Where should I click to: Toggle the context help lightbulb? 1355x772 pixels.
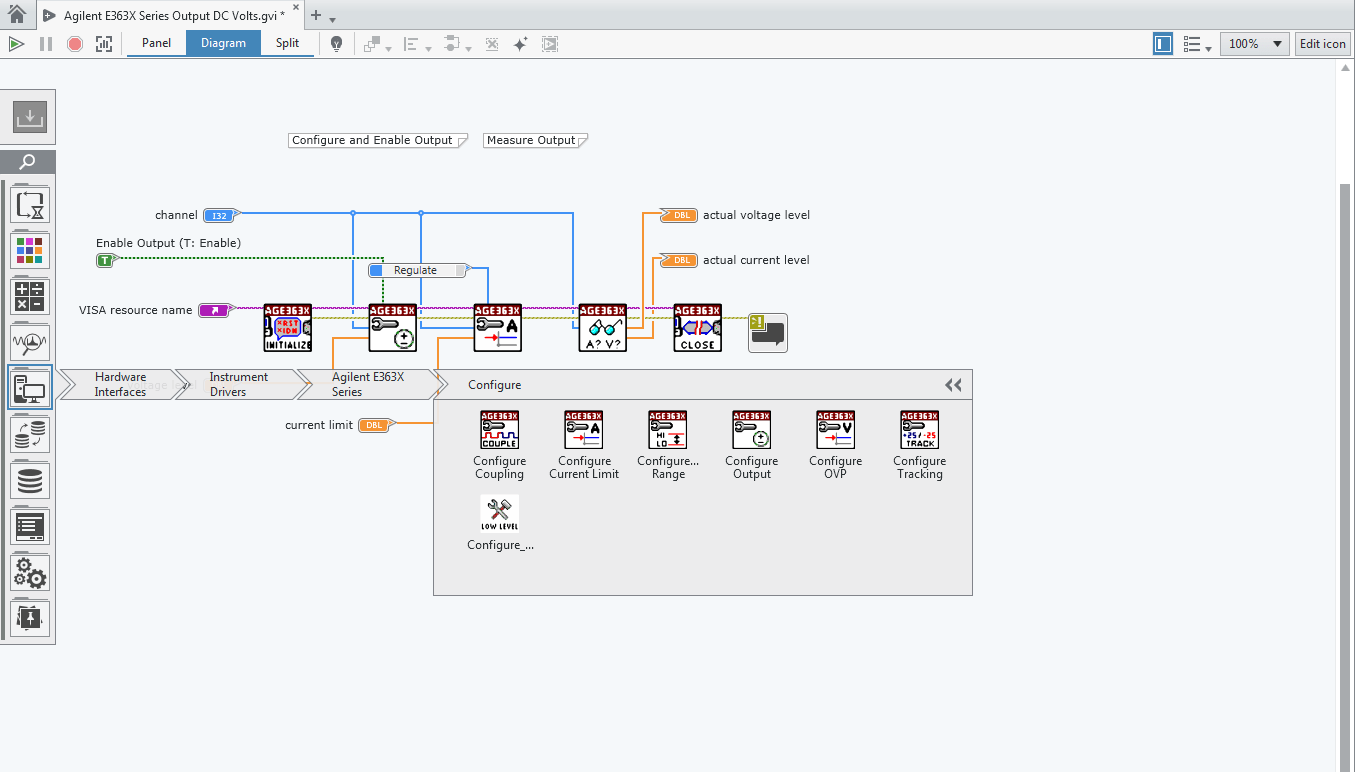tap(337, 43)
